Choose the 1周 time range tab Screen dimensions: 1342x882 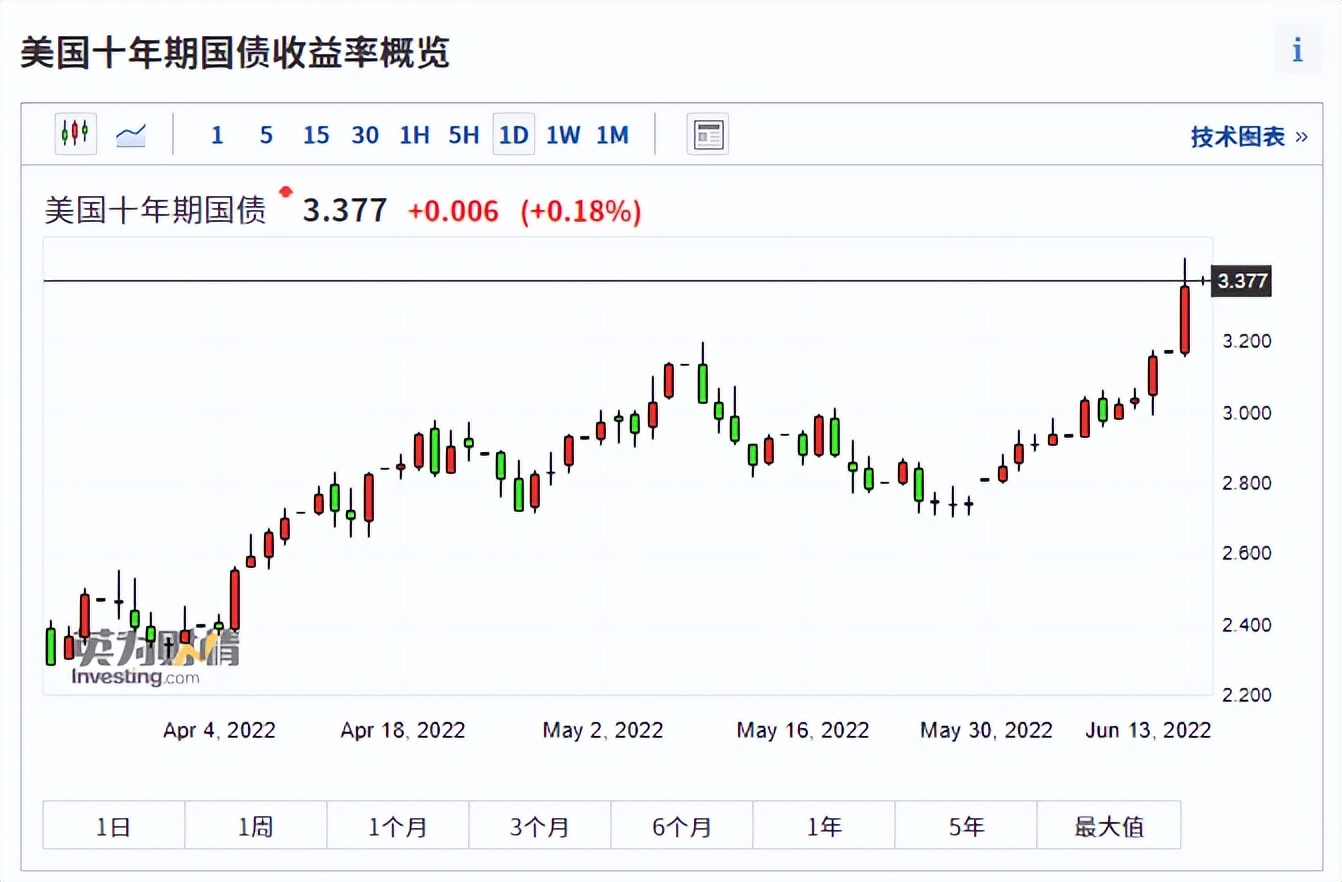tap(256, 826)
